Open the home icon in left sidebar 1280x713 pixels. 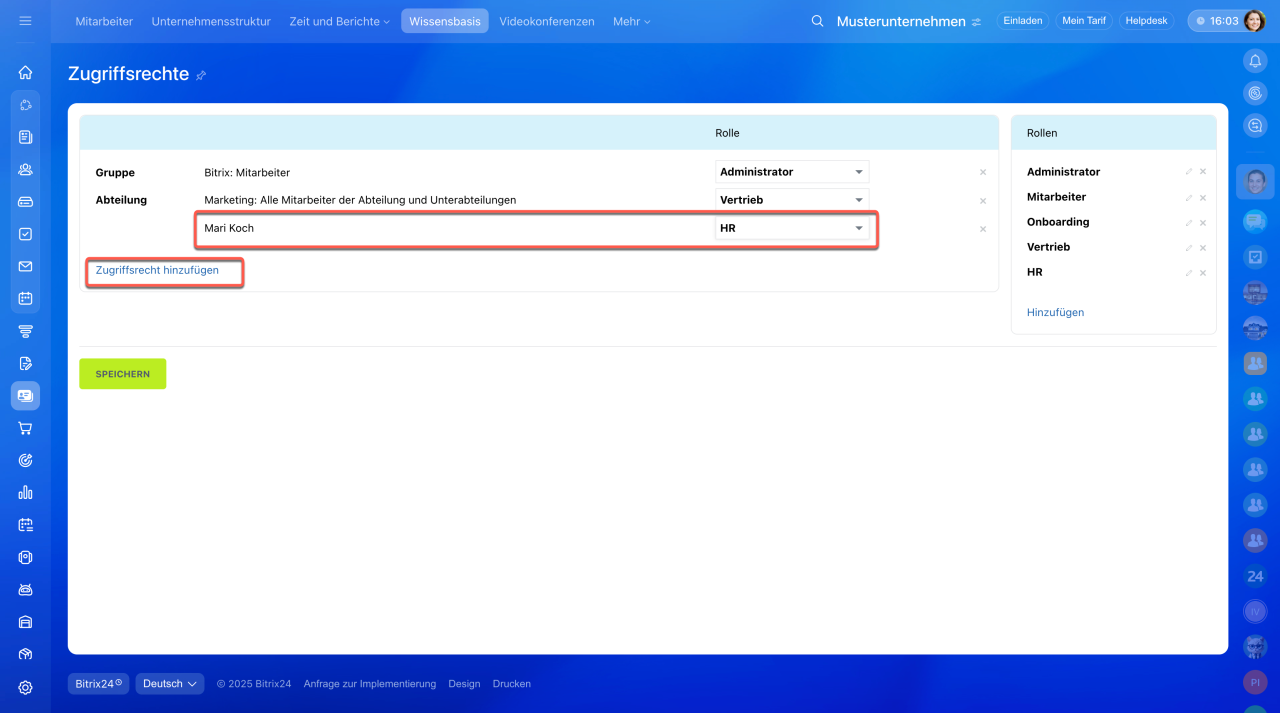click(25, 72)
